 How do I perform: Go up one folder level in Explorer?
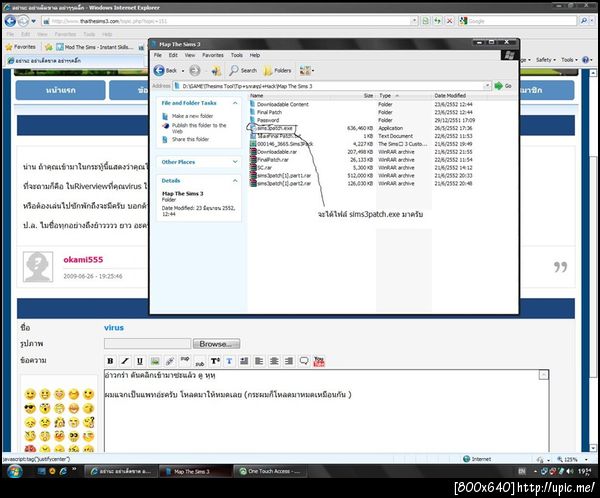(x=217, y=70)
